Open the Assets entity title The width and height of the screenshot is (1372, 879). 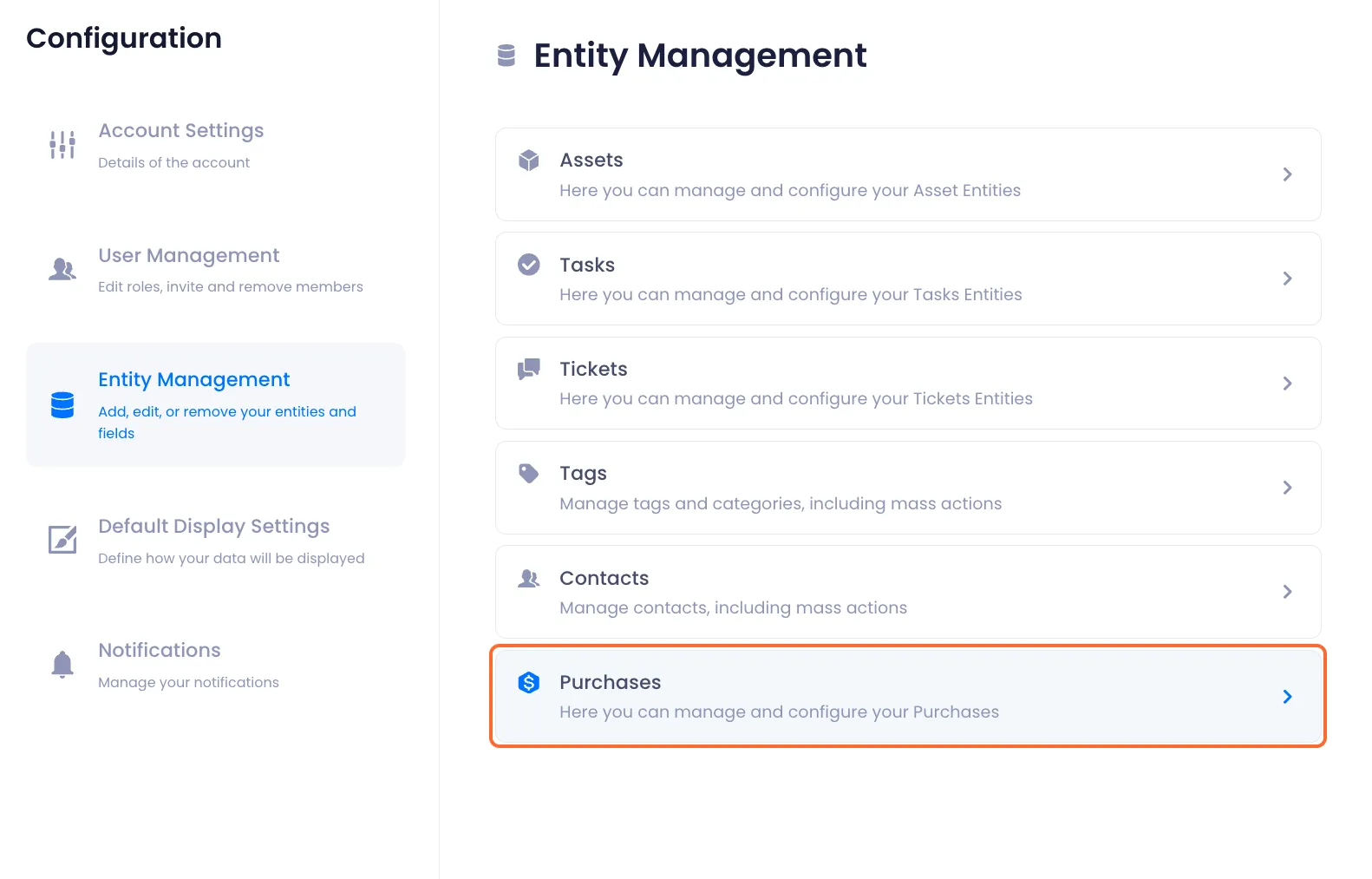(591, 161)
